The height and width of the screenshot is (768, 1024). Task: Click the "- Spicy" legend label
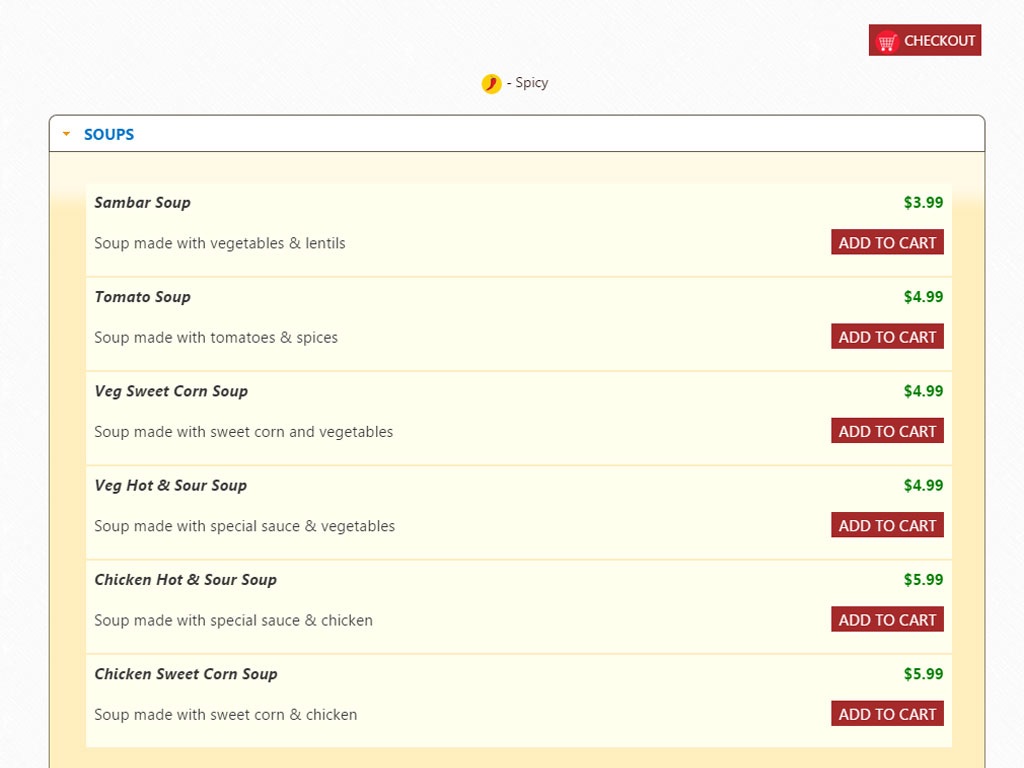[527, 83]
